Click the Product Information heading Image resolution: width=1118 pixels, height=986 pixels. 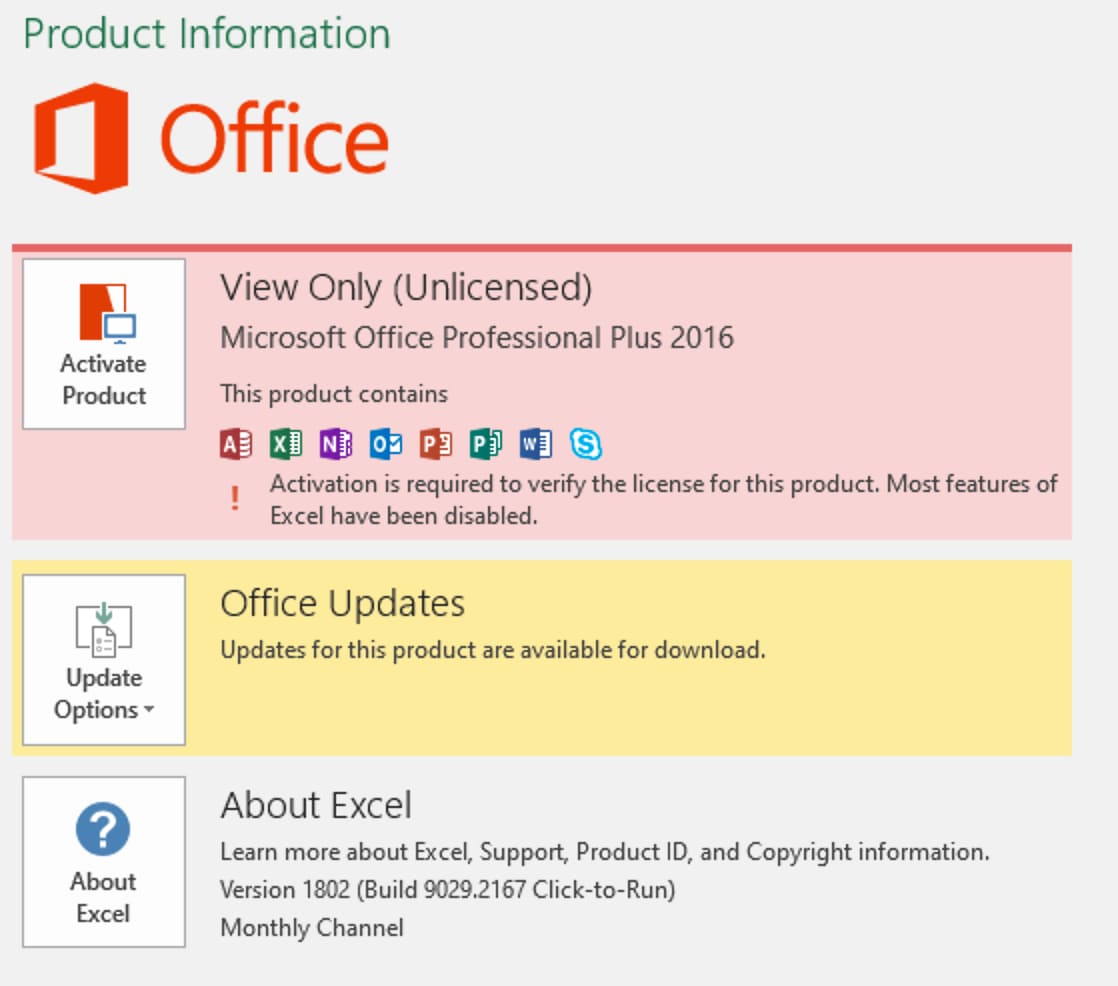pos(207,34)
